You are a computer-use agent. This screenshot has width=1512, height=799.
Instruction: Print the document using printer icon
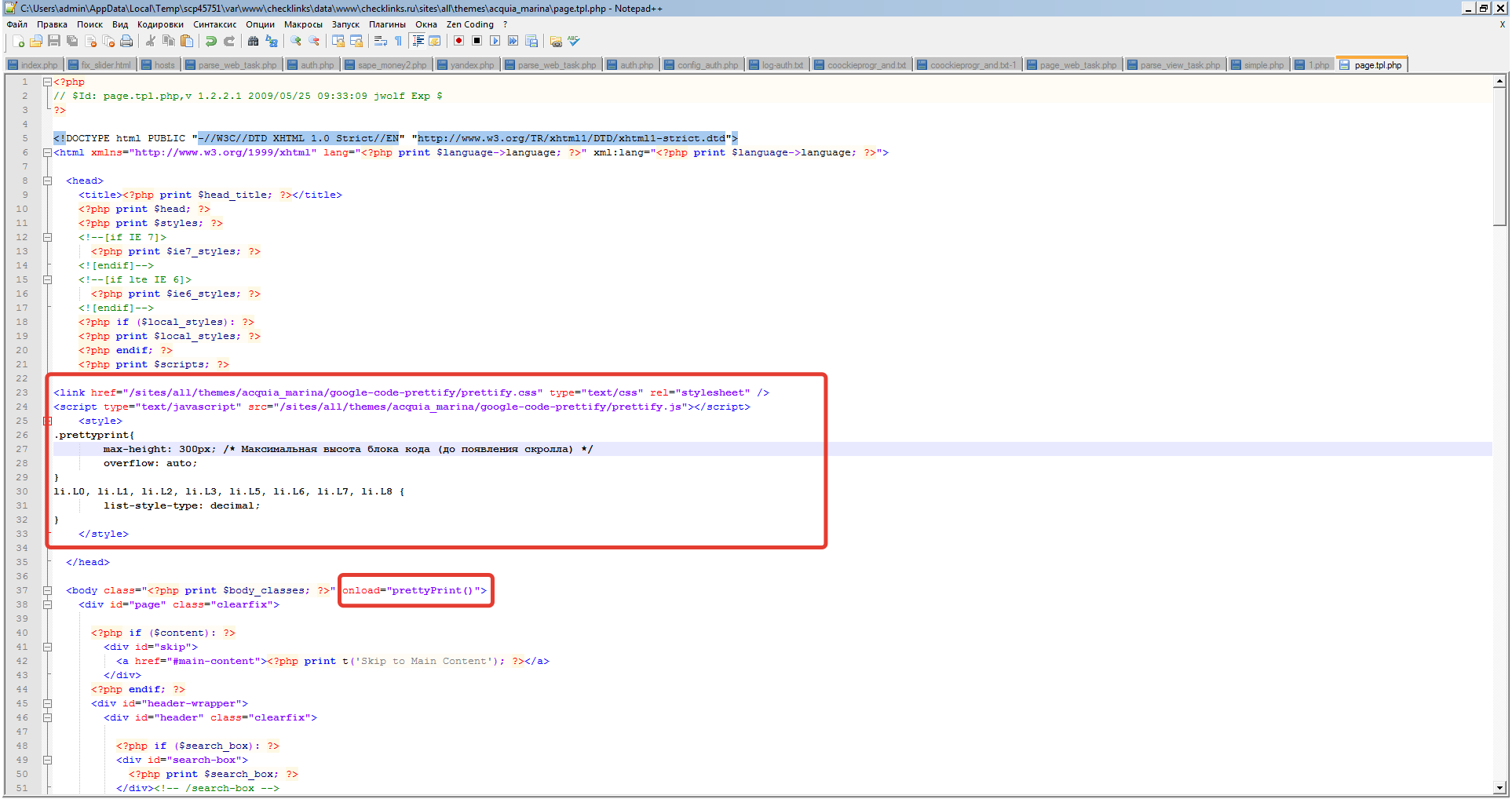(126, 42)
